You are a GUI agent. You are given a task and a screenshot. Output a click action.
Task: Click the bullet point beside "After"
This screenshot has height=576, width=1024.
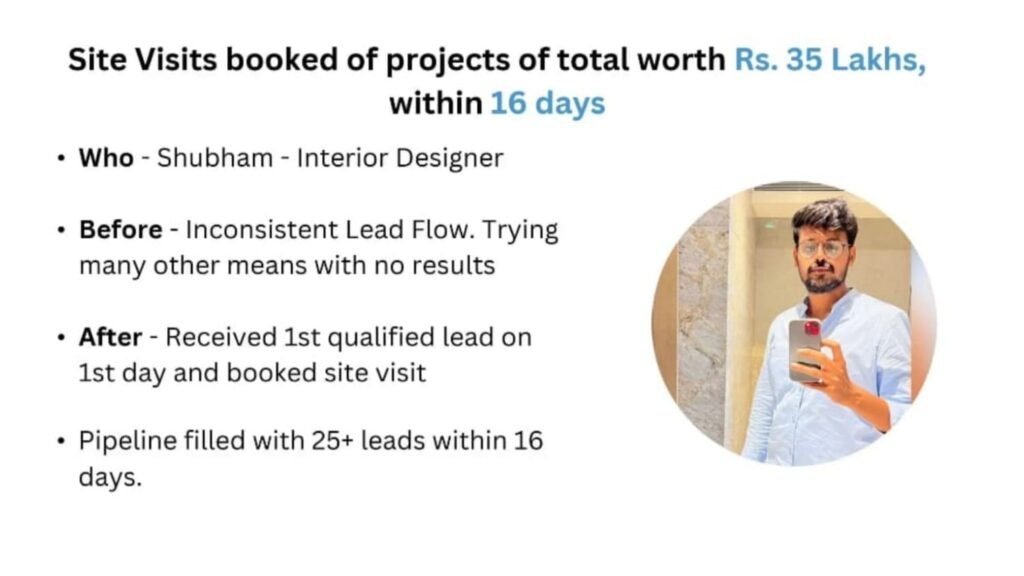62,338
